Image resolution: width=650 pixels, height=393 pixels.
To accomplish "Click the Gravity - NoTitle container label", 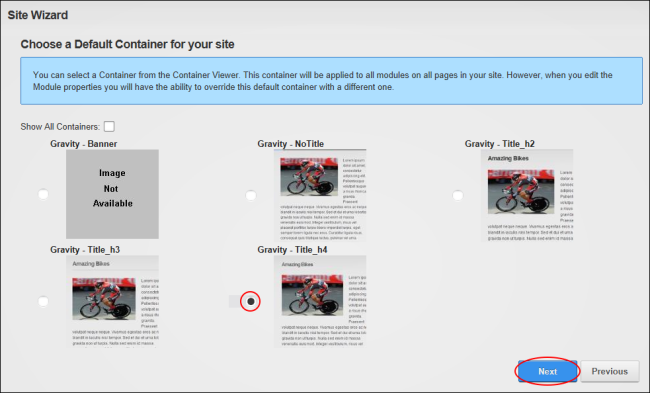I will pos(291,144).
